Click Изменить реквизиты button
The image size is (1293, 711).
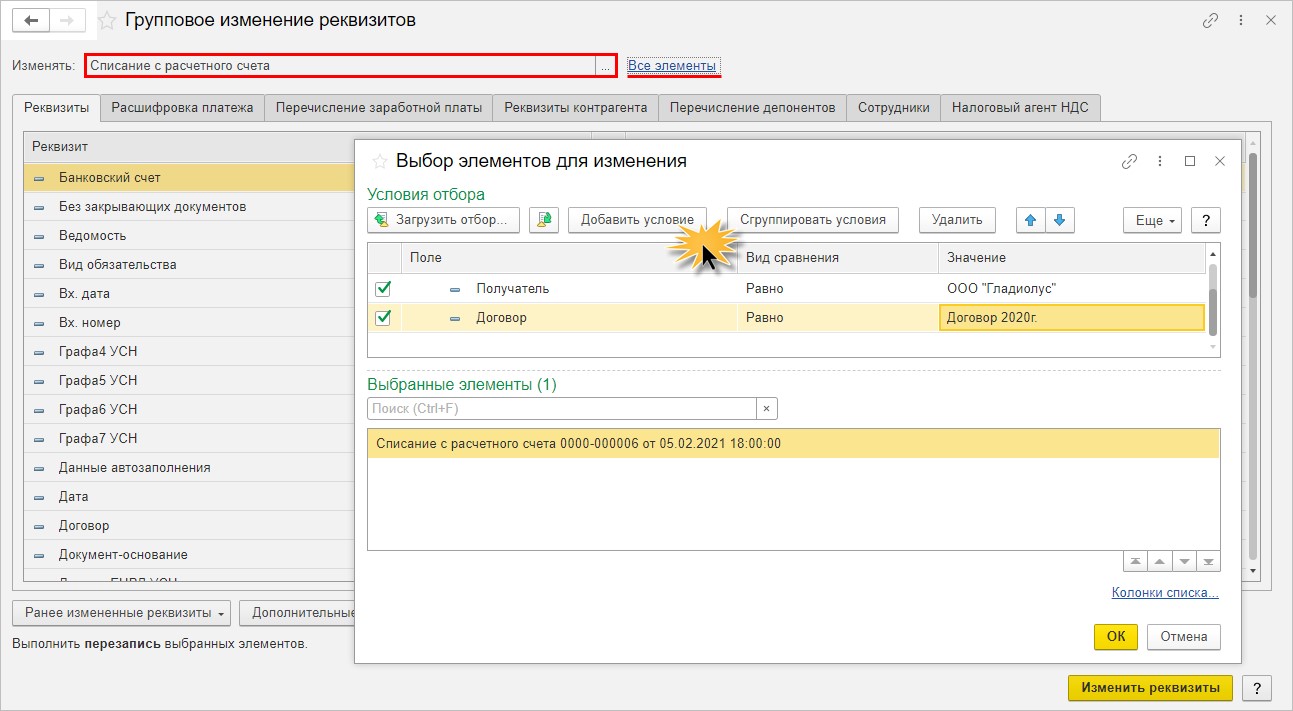click(x=1150, y=688)
